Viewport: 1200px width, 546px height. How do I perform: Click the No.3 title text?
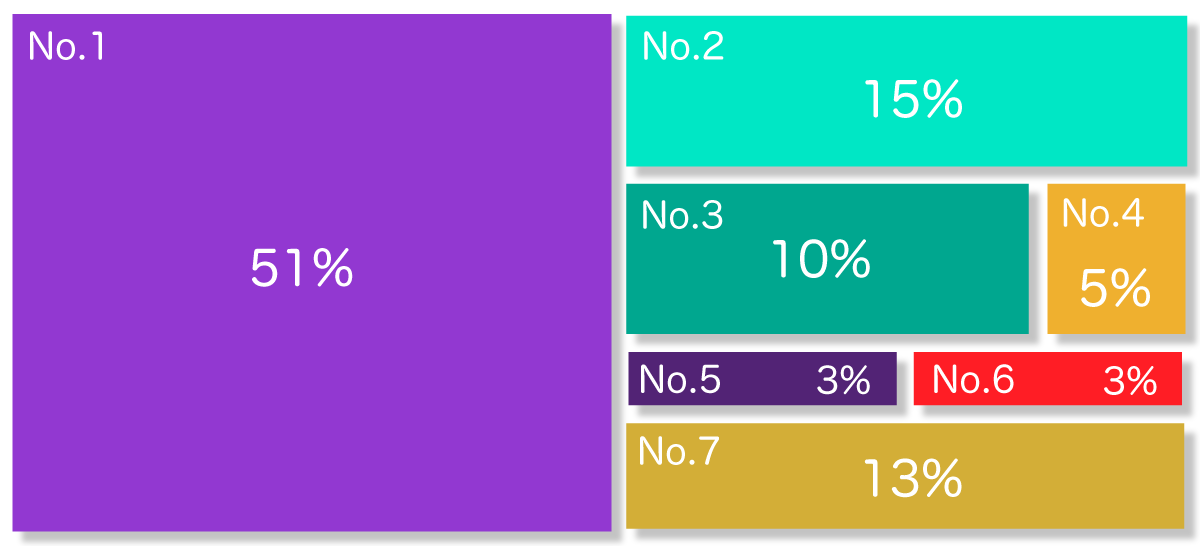click(x=682, y=215)
